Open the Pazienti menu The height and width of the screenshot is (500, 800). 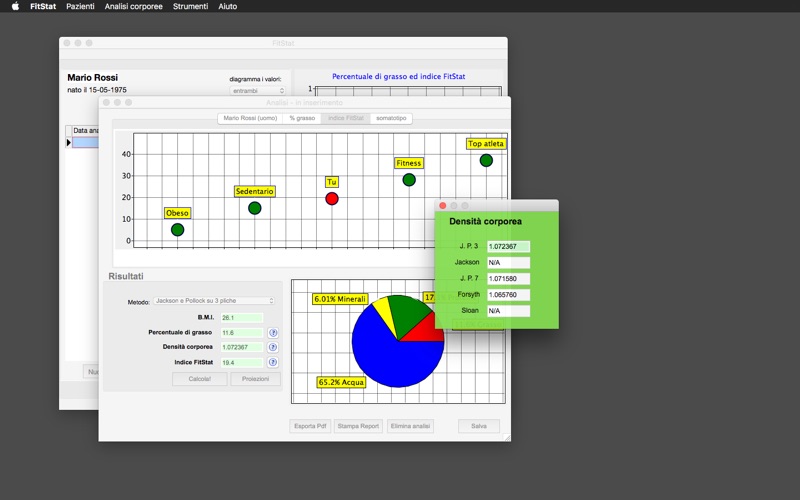click(x=80, y=6)
